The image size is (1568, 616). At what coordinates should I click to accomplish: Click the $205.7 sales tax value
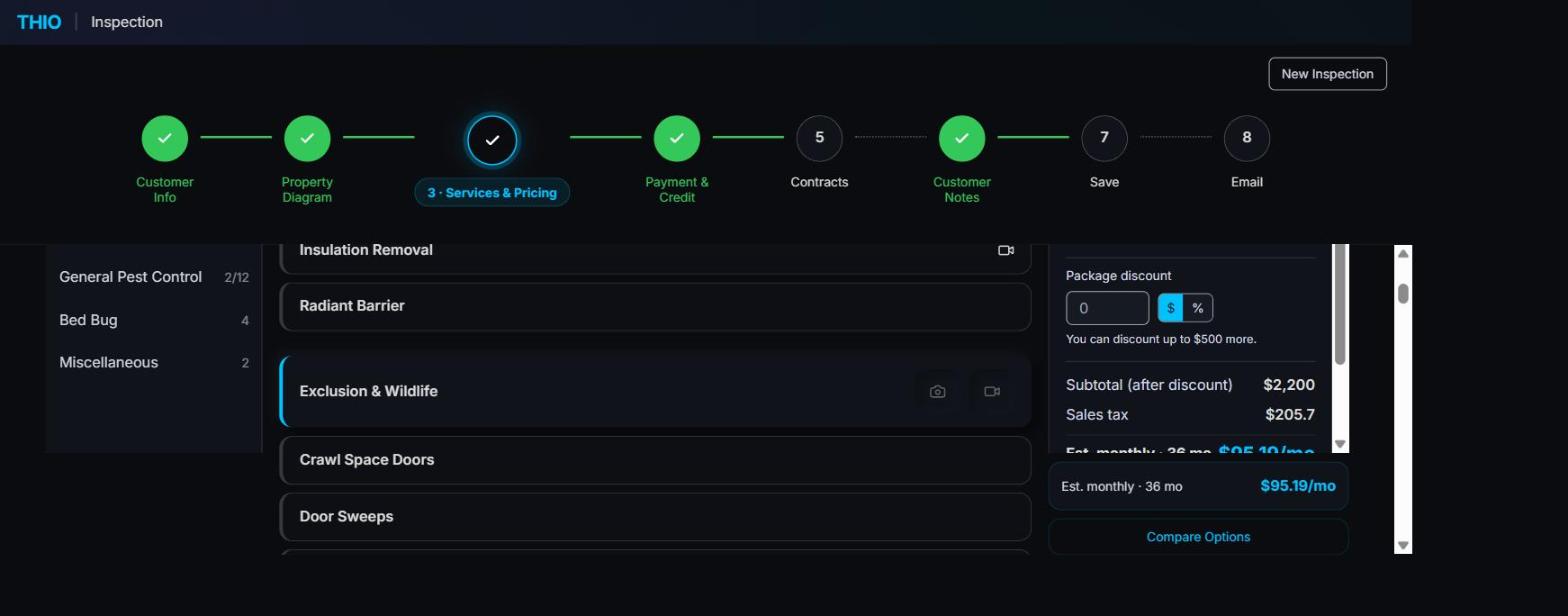1290,415
